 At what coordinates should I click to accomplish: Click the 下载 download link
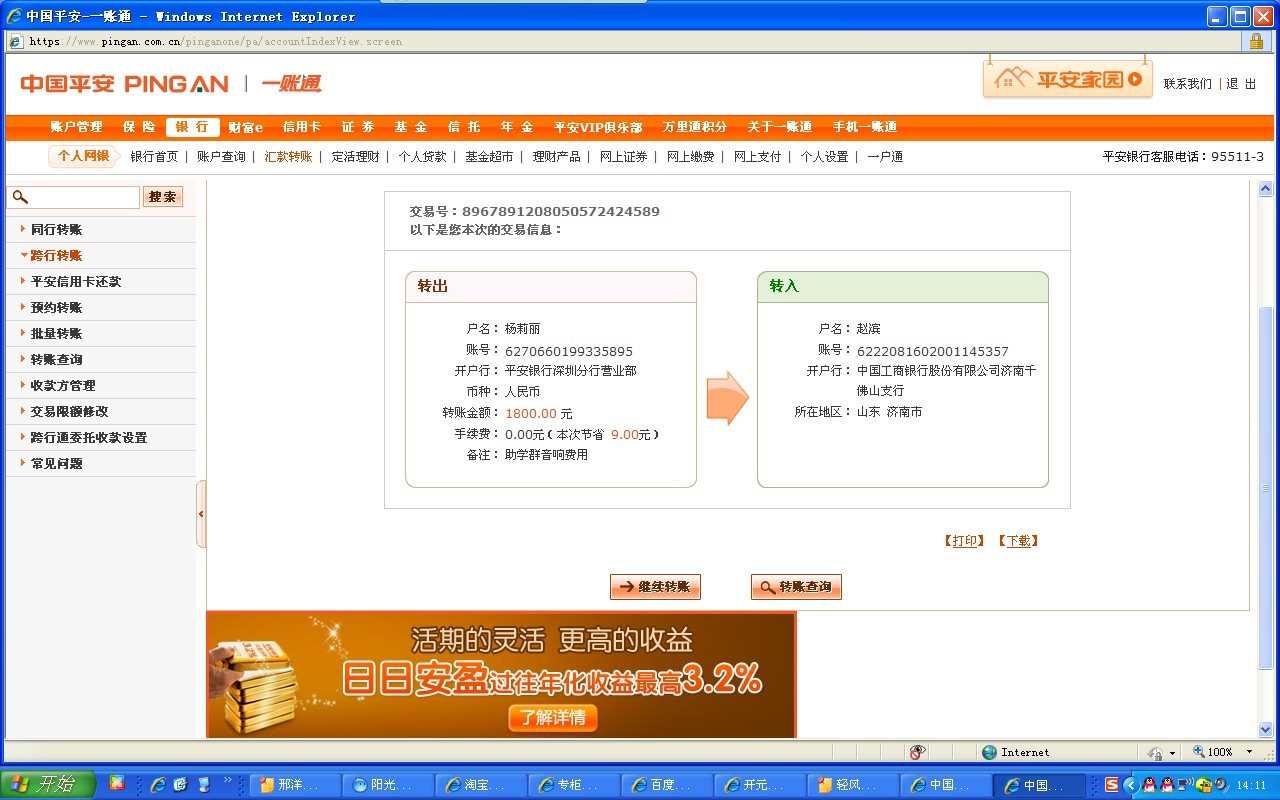(1018, 541)
